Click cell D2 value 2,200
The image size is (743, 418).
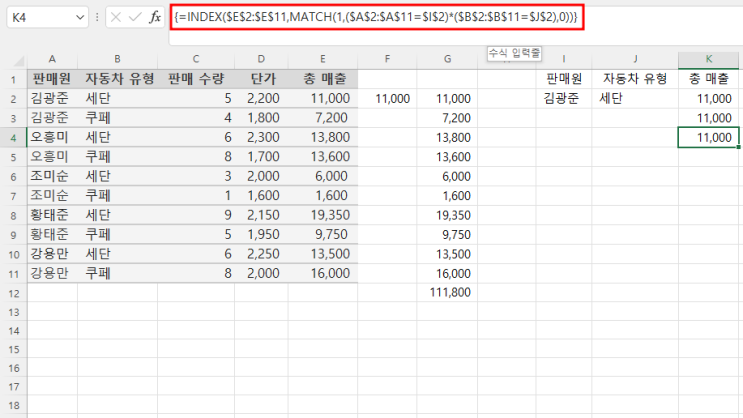tap(261, 98)
